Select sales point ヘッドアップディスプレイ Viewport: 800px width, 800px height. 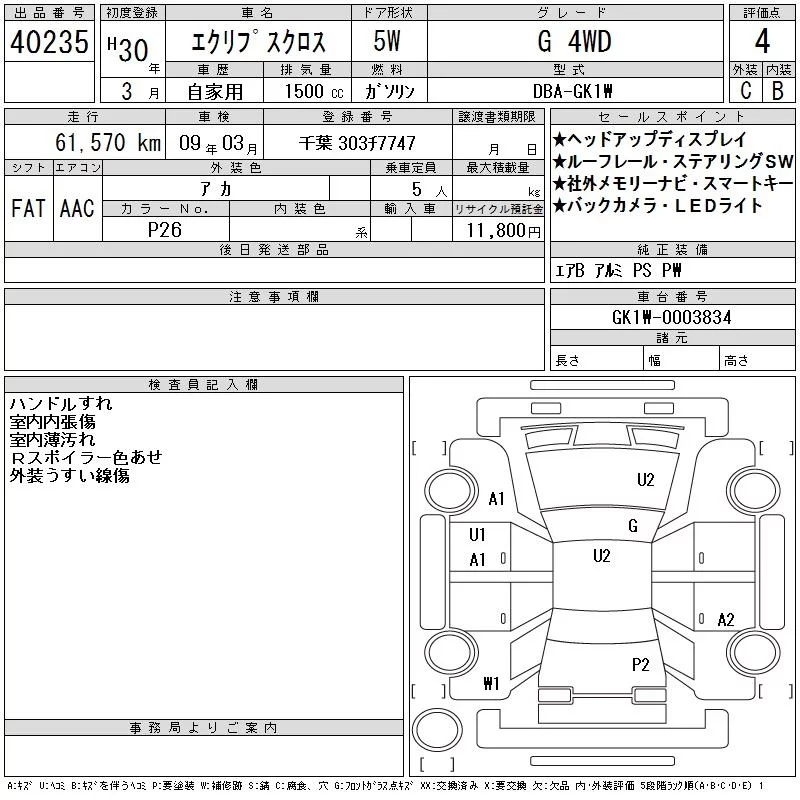[649, 139]
